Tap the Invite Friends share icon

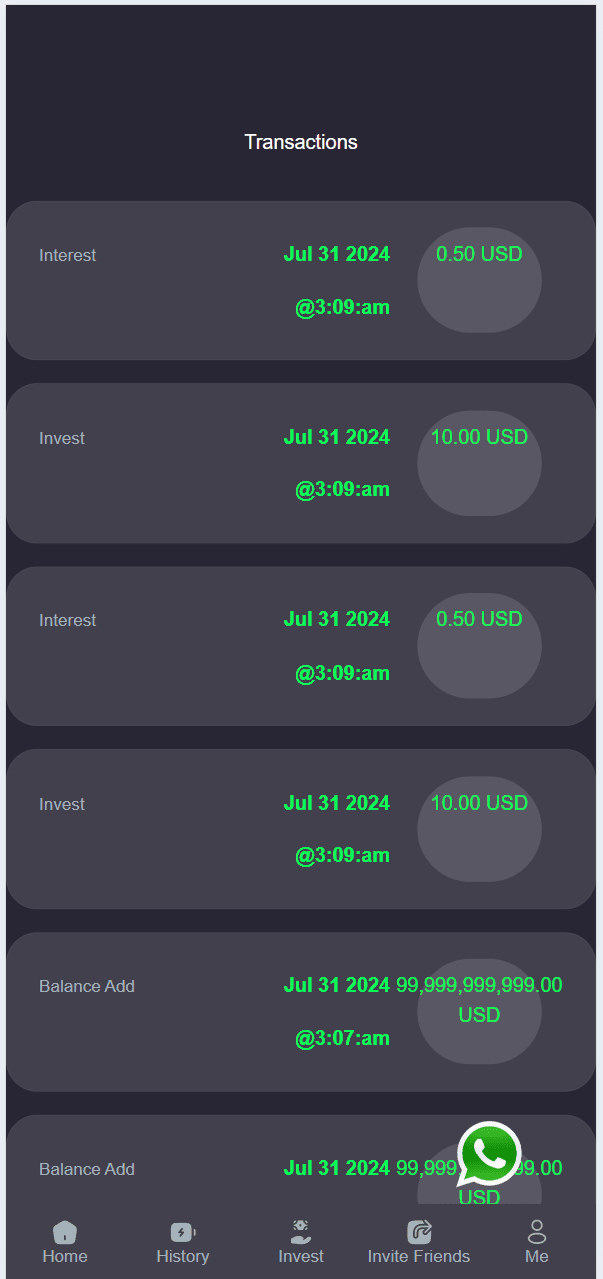pyautogui.click(x=419, y=1232)
